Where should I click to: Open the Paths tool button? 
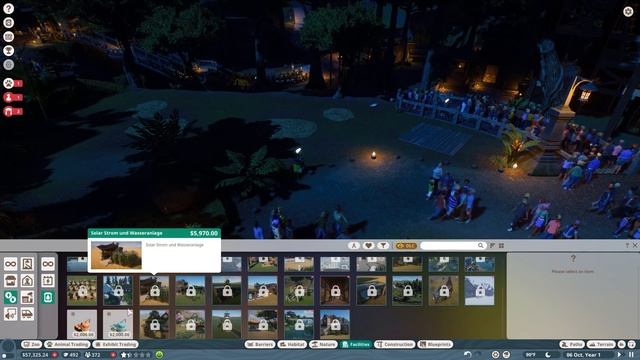click(572, 344)
